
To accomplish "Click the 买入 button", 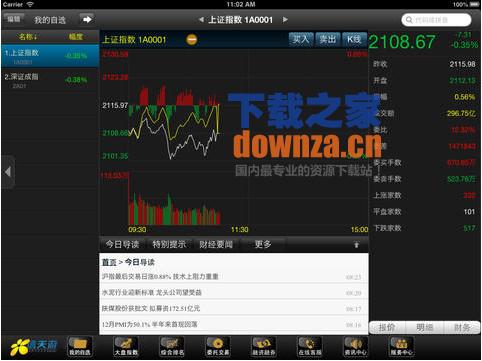I will pyautogui.click(x=301, y=39).
